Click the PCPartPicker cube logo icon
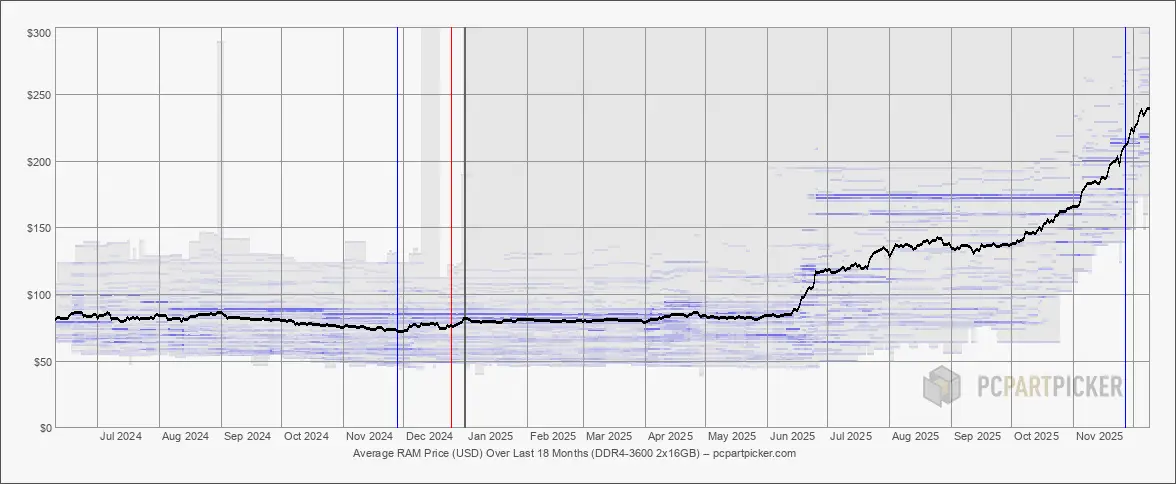 [x=943, y=388]
